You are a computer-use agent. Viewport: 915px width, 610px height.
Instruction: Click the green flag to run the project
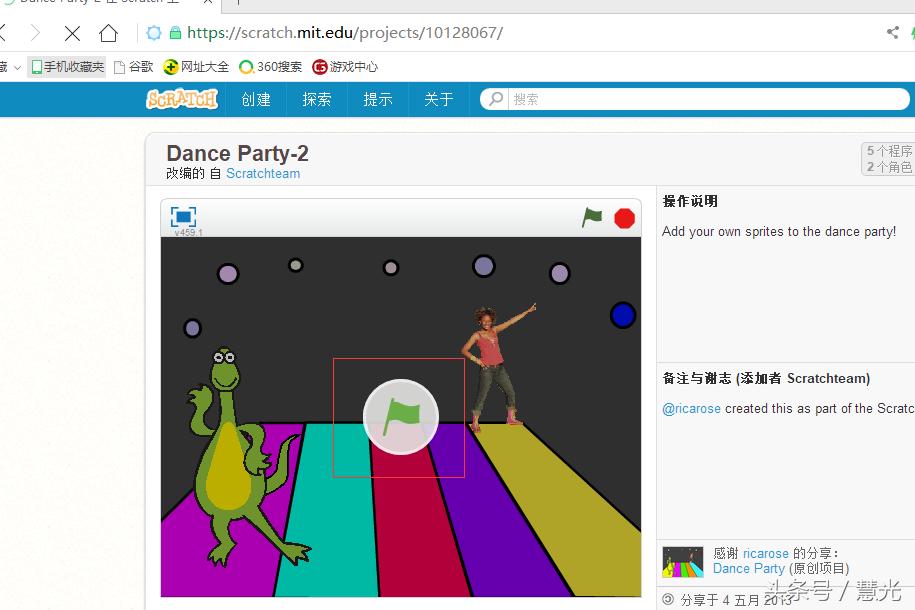592,217
